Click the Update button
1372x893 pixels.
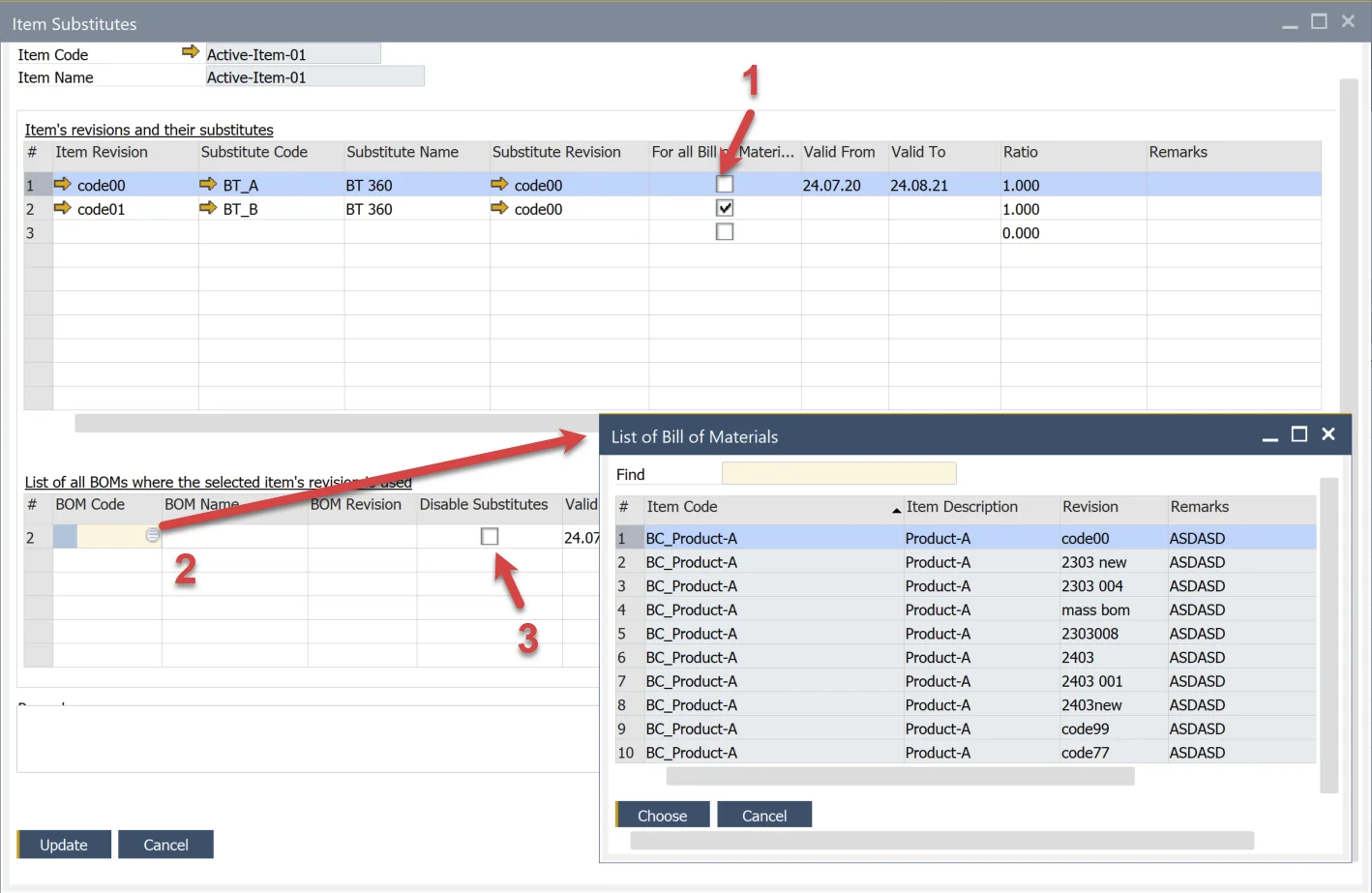(64, 845)
